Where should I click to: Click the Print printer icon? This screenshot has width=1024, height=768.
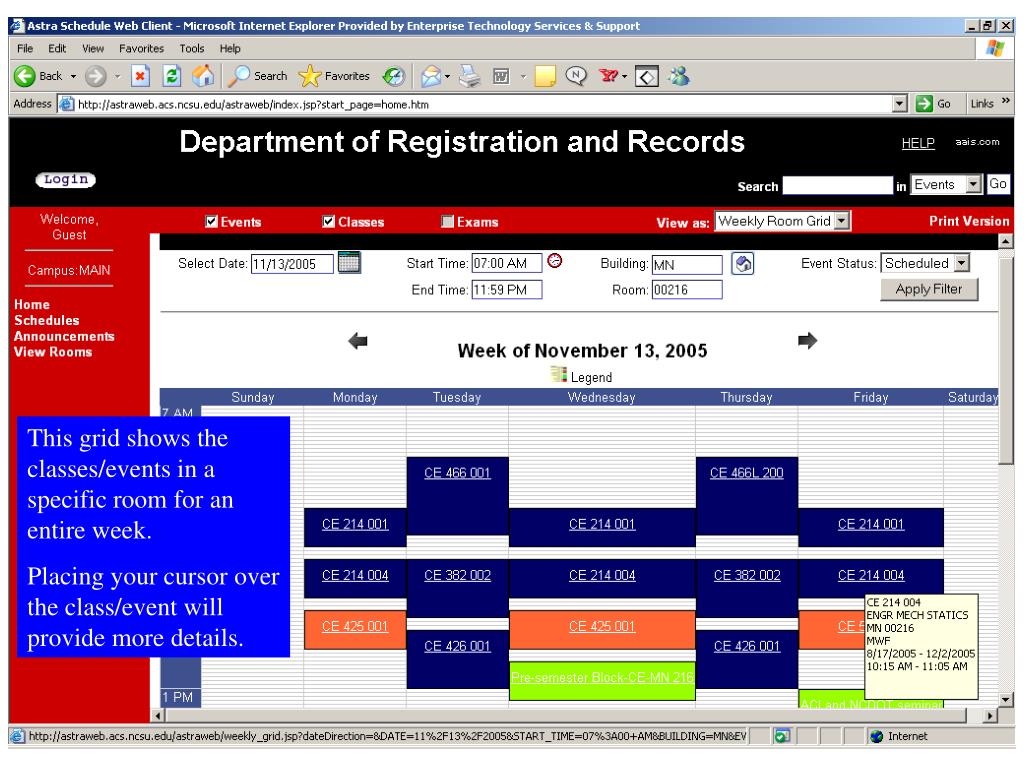(x=469, y=76)
